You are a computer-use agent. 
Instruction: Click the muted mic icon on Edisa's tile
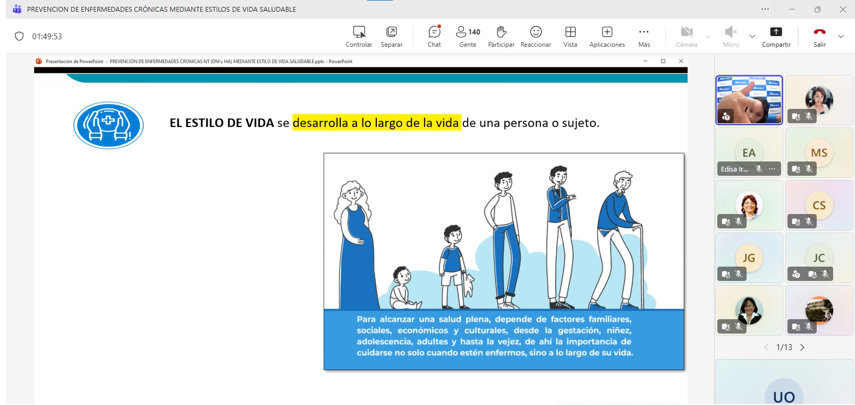(758, 169)
